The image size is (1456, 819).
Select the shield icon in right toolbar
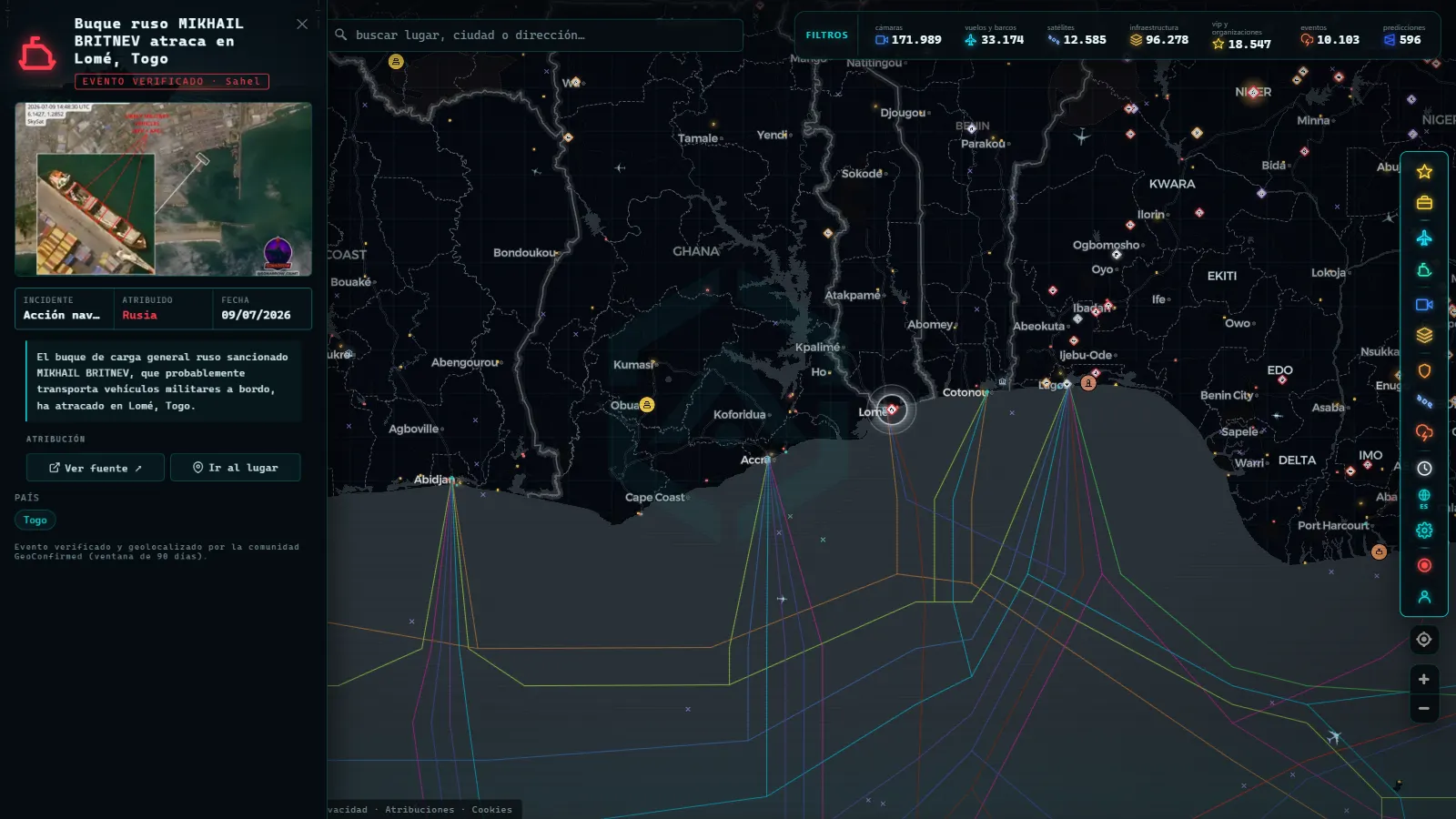coord(1424,370)
